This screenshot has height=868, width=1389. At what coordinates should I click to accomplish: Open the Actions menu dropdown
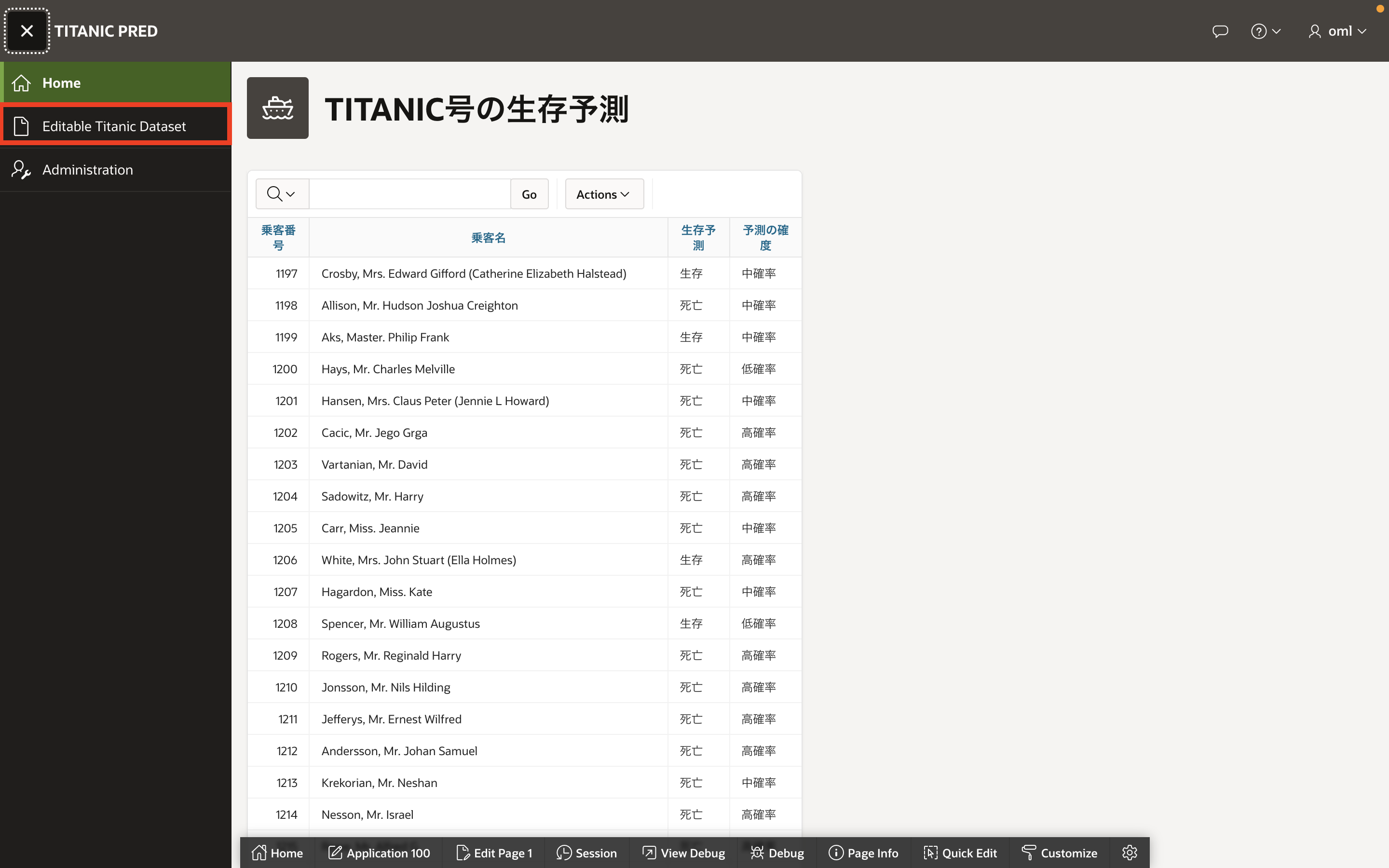pos(604,194)
